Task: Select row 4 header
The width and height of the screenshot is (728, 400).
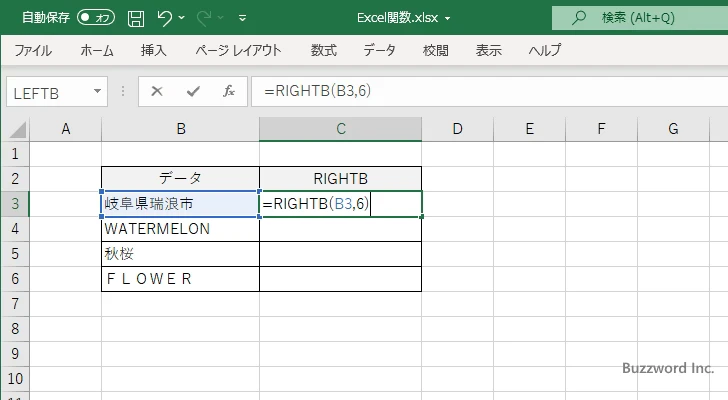Action: coord(15,229)
